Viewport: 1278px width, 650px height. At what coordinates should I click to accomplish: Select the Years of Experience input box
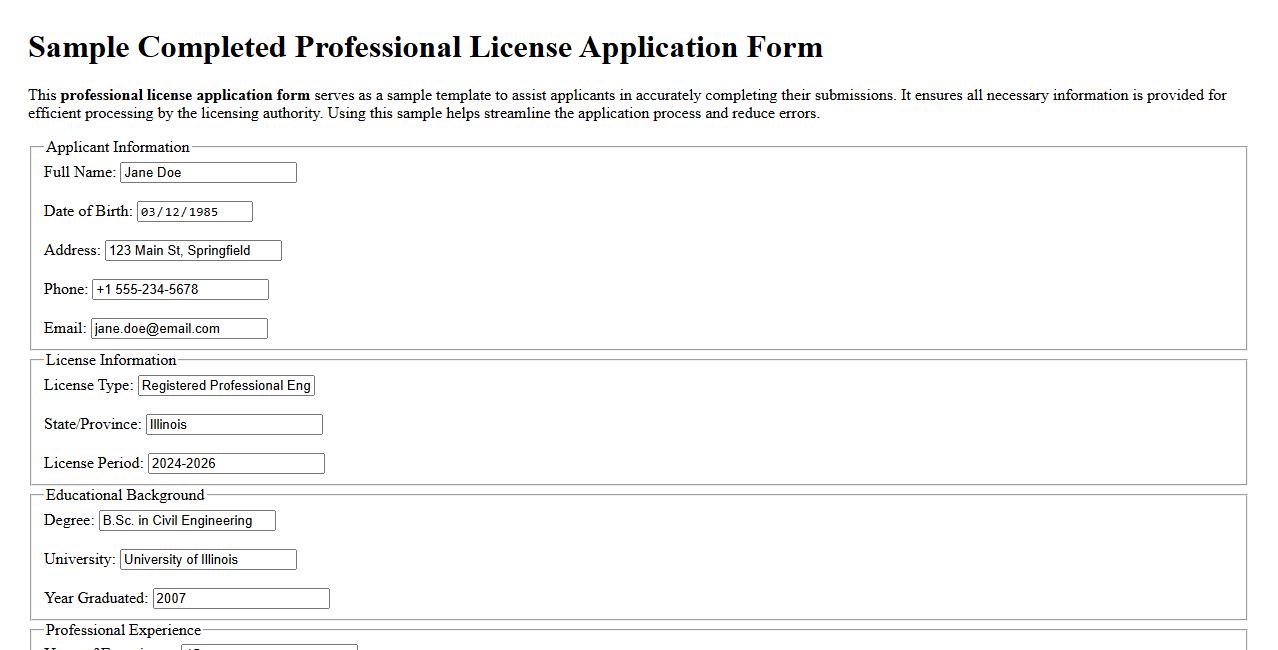click(268, 647)
